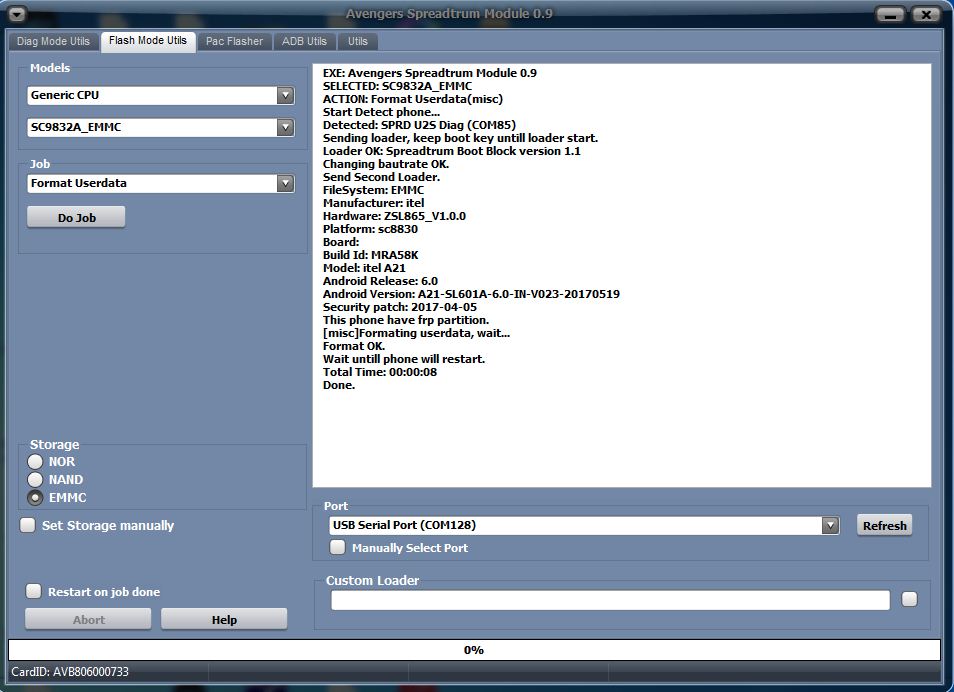Select the Flash Mode Utils tab
Image resolution: width=954 pixels, height=692 pixels.
[x=148, y=41]
